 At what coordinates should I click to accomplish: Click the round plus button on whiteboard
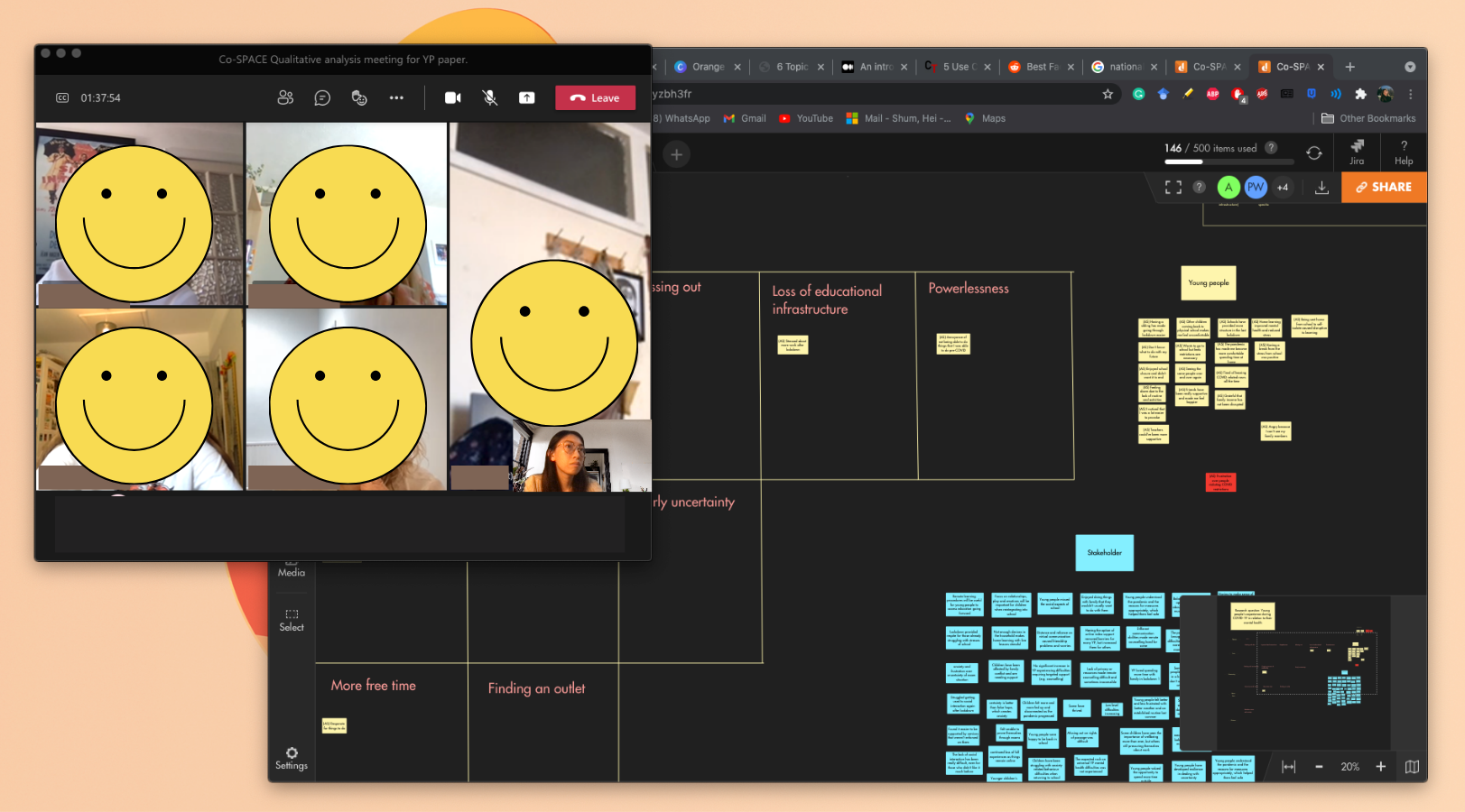click(676, 154)
